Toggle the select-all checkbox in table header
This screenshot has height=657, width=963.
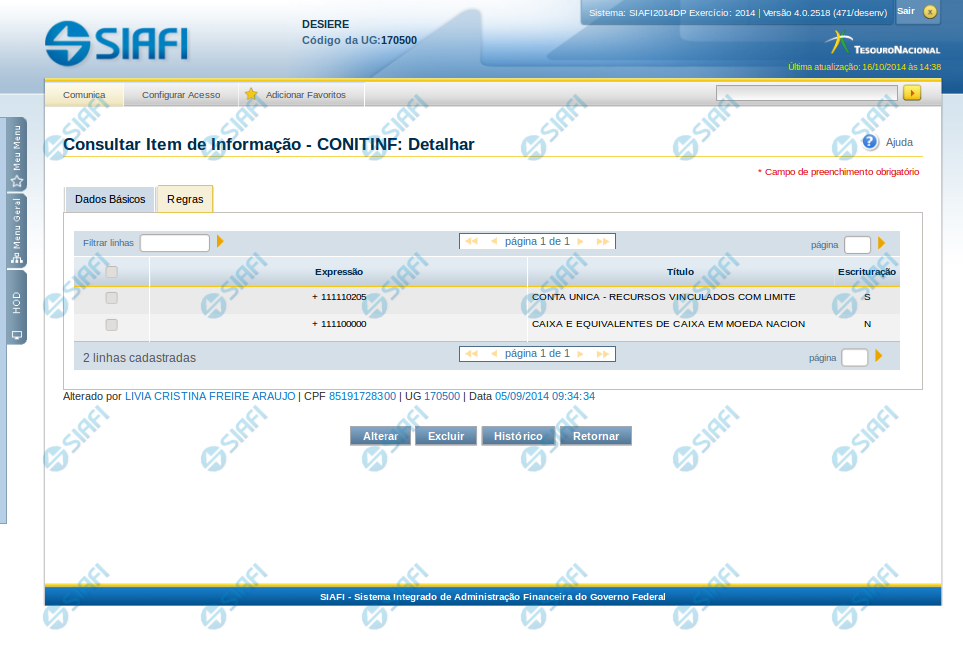[111, 272]
